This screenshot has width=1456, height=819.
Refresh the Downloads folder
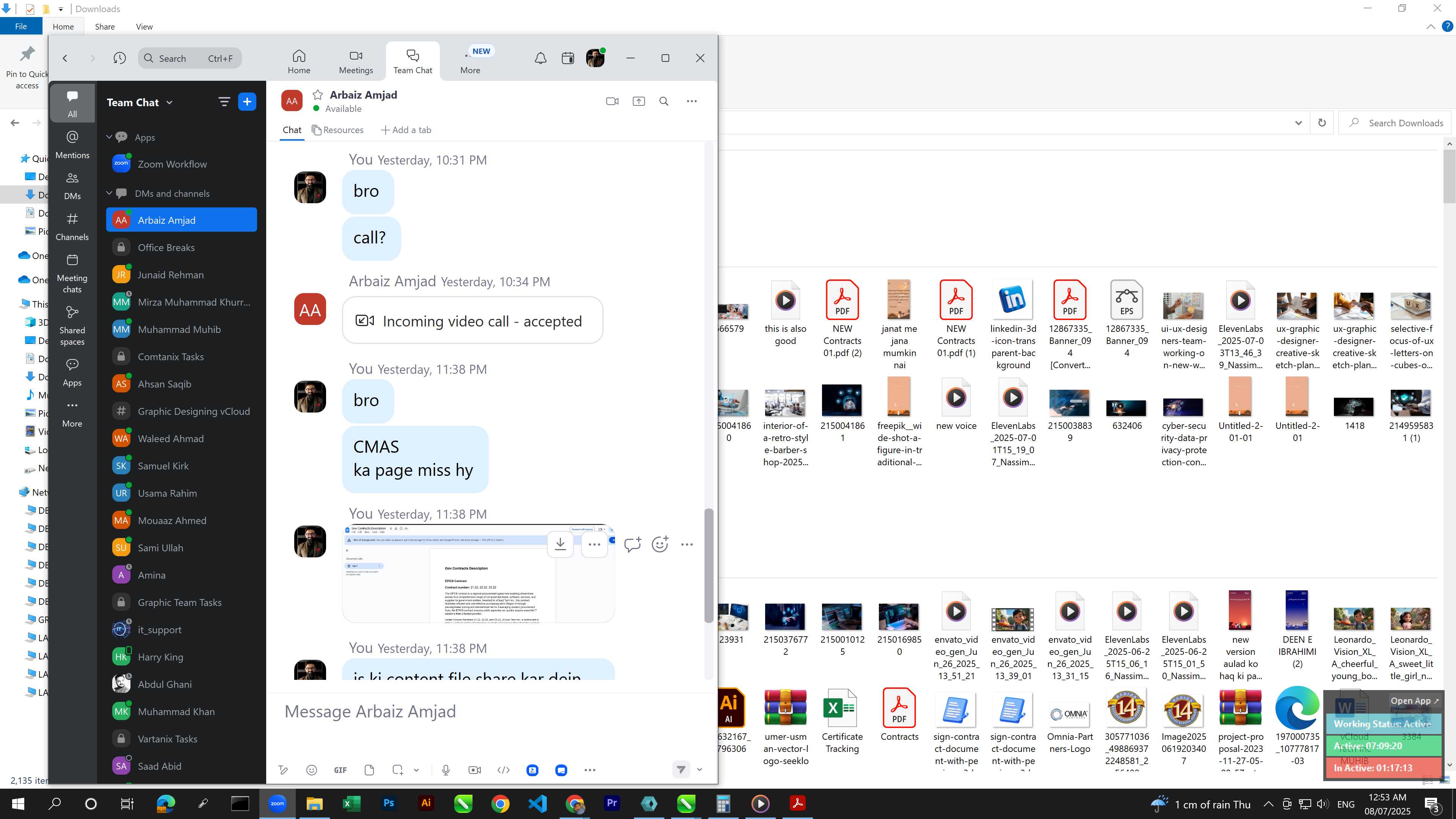click(1322, 122)
